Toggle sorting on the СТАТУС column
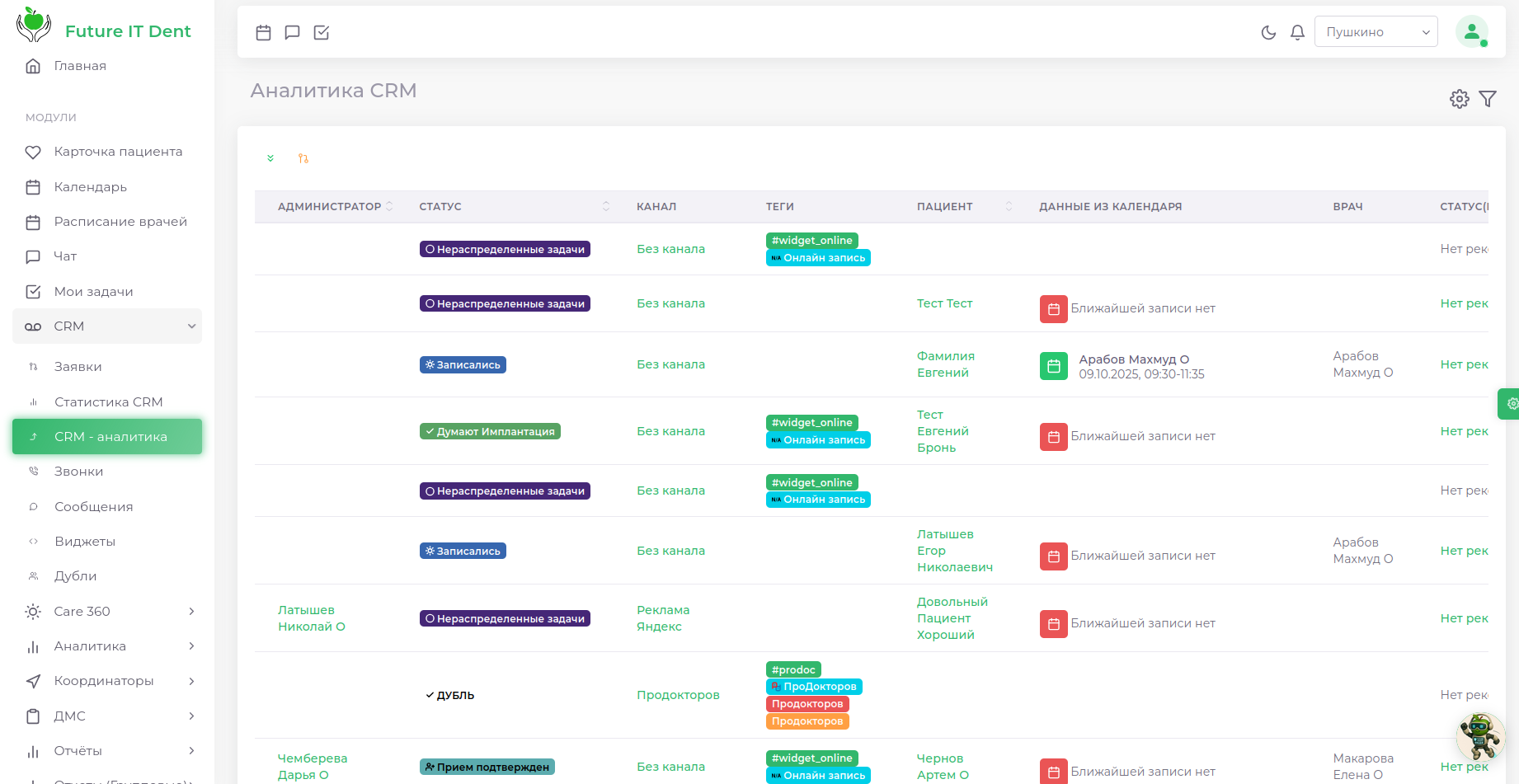Image resolution: width=1519 pixels, height=784 pixels. coord(607,206)
